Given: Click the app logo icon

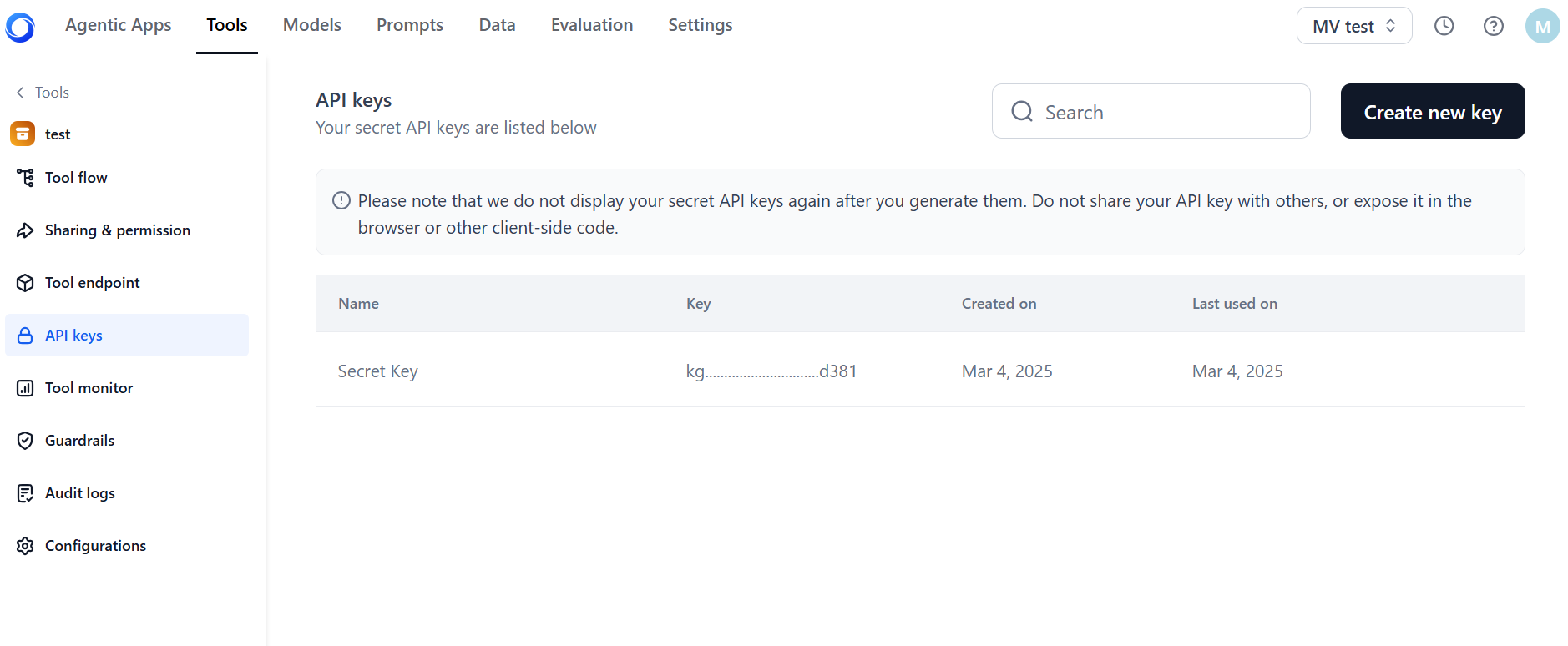Looking at the screenshot, I should (20, 27).
